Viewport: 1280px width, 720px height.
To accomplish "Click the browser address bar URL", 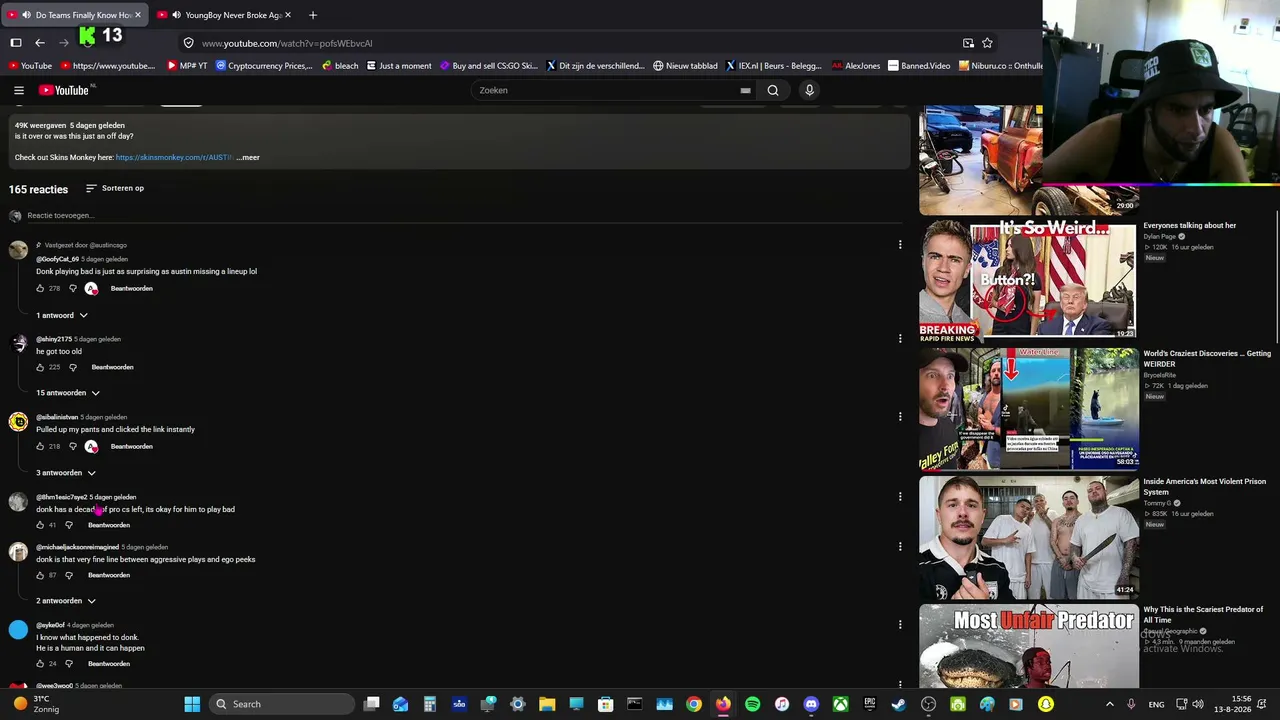I will tap(287, 43).
